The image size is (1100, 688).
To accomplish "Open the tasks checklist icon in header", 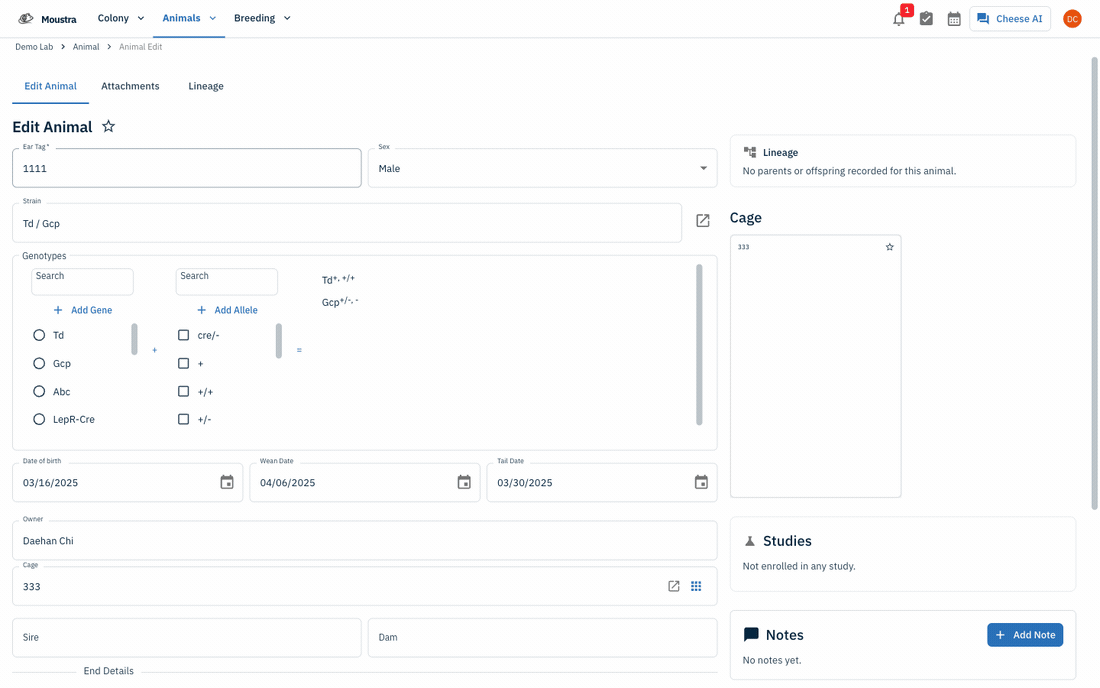I will point(926,19).
